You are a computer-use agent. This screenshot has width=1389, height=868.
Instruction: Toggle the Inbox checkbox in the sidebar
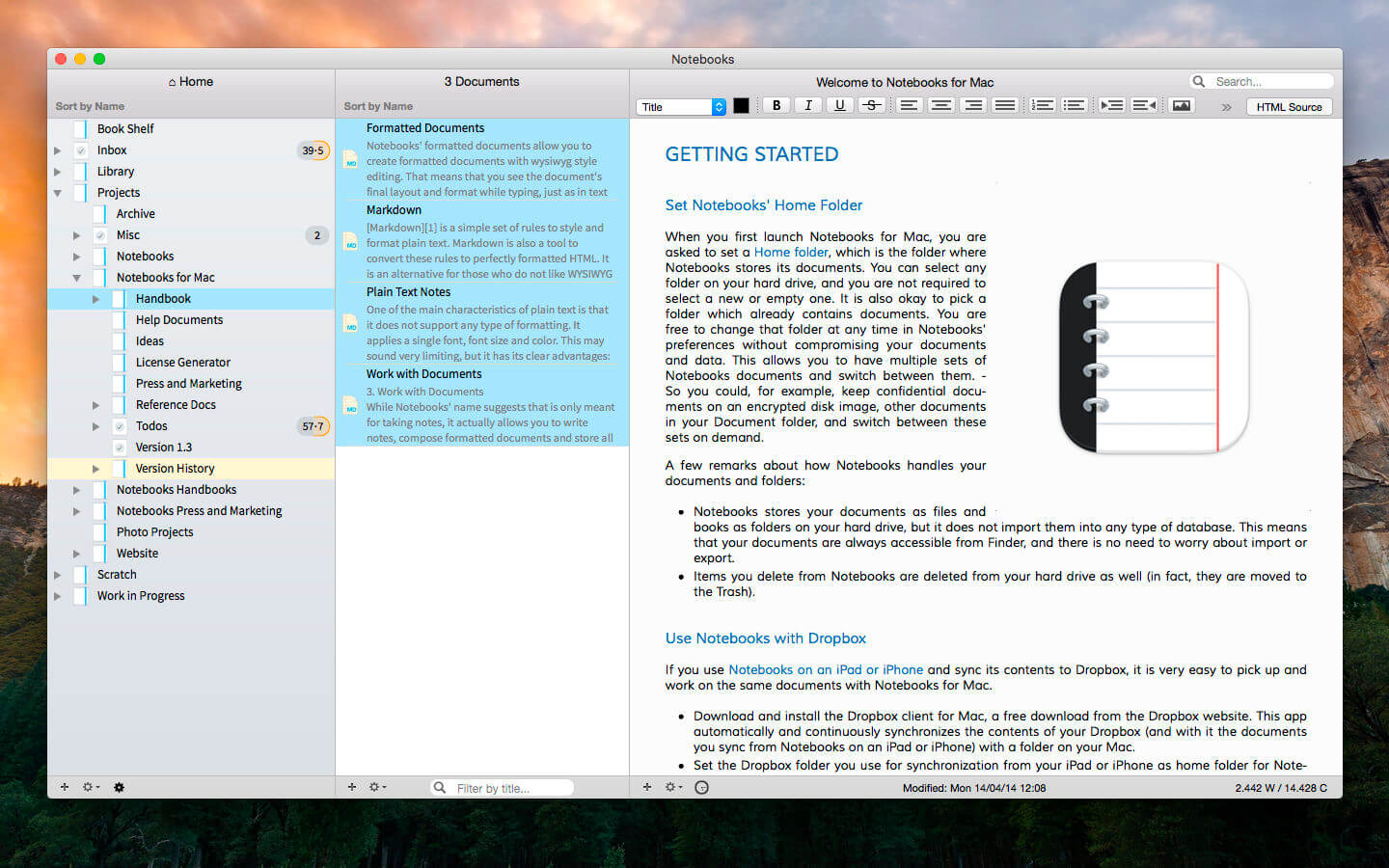point(80,149)
